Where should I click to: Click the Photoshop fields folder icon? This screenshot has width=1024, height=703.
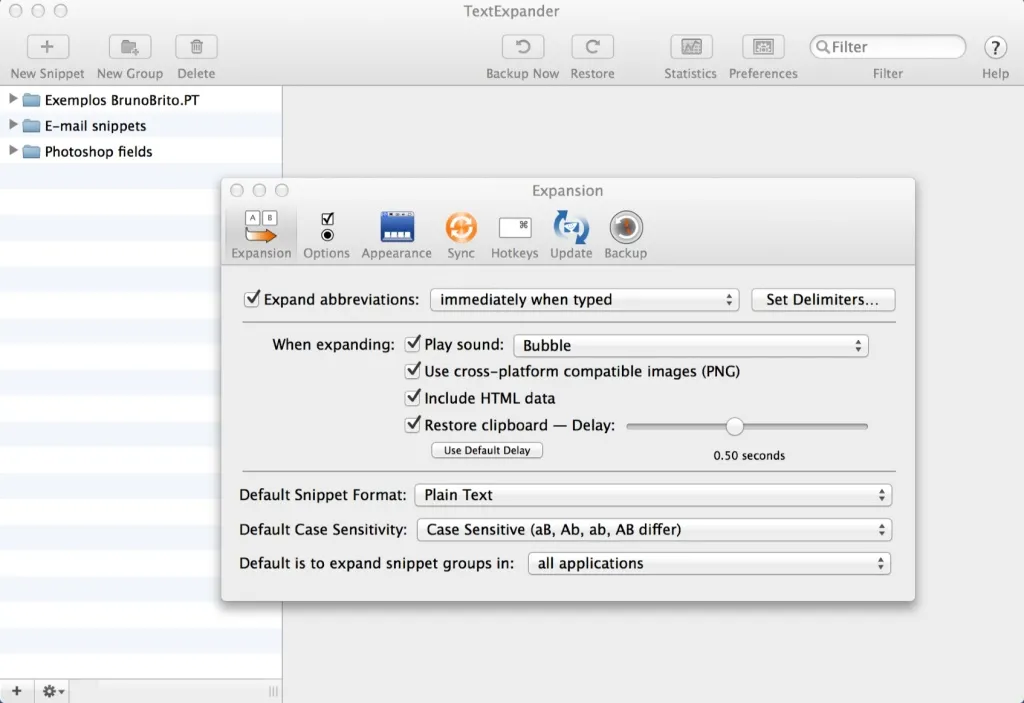(31, 152)
